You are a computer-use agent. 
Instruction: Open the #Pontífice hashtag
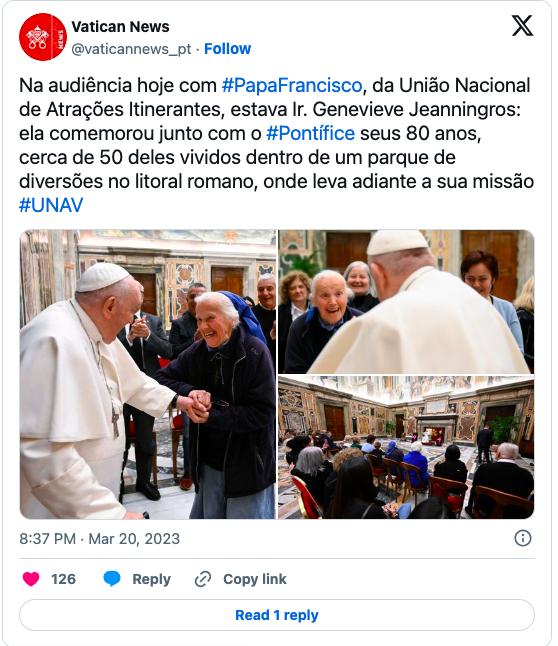(x=310, y=133)
